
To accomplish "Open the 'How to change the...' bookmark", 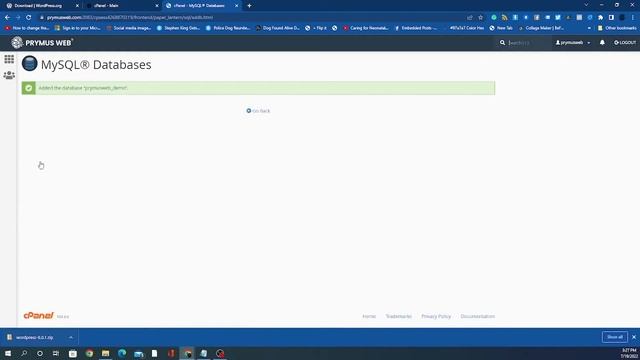I will click(x=27, y=28).
